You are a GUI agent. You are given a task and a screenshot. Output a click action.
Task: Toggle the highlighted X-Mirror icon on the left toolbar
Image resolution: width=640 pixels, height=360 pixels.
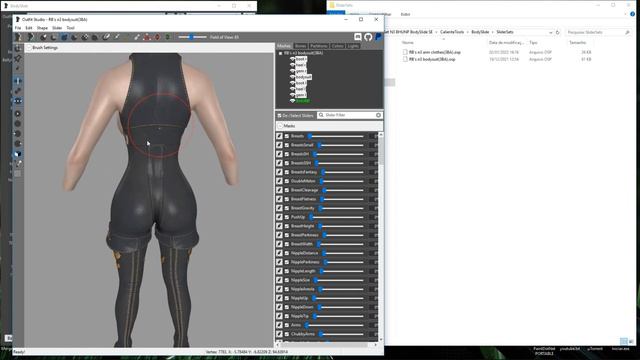[x=18, y=81]
